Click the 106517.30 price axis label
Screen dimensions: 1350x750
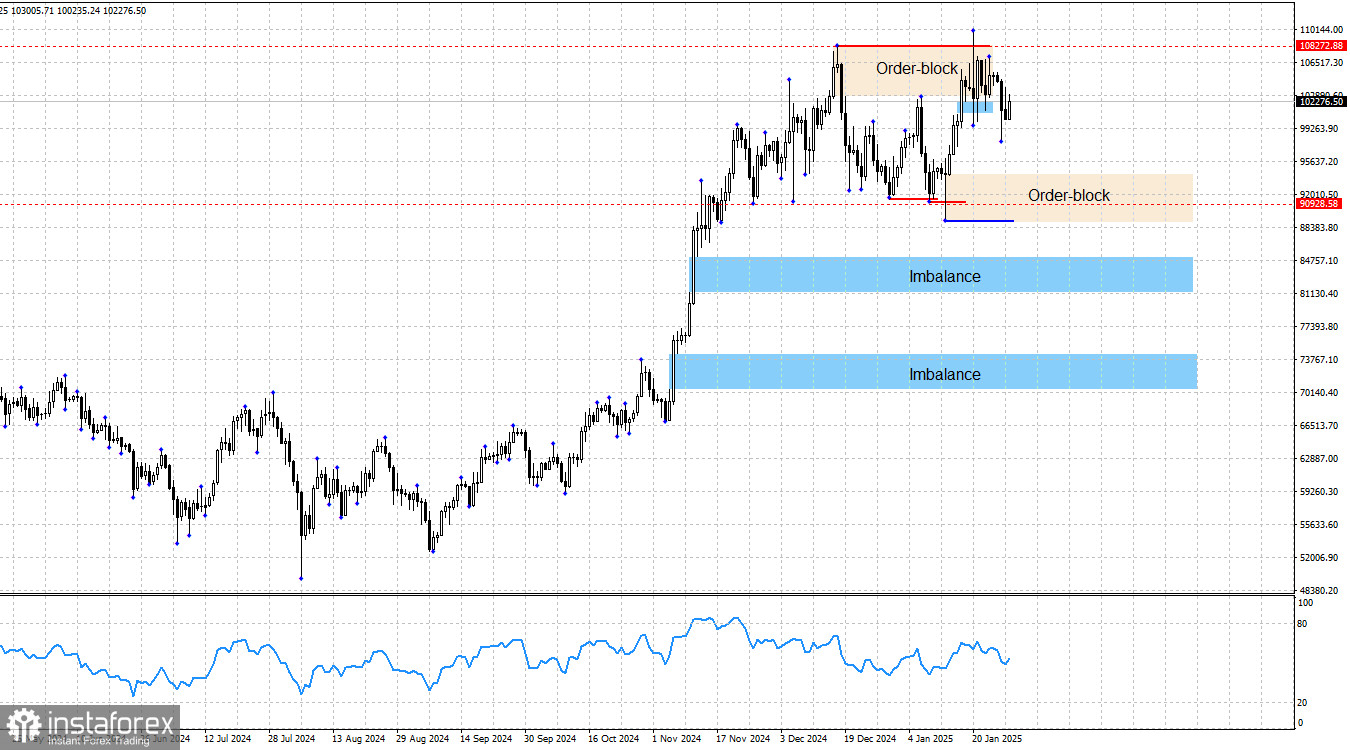pos(1320,63)
